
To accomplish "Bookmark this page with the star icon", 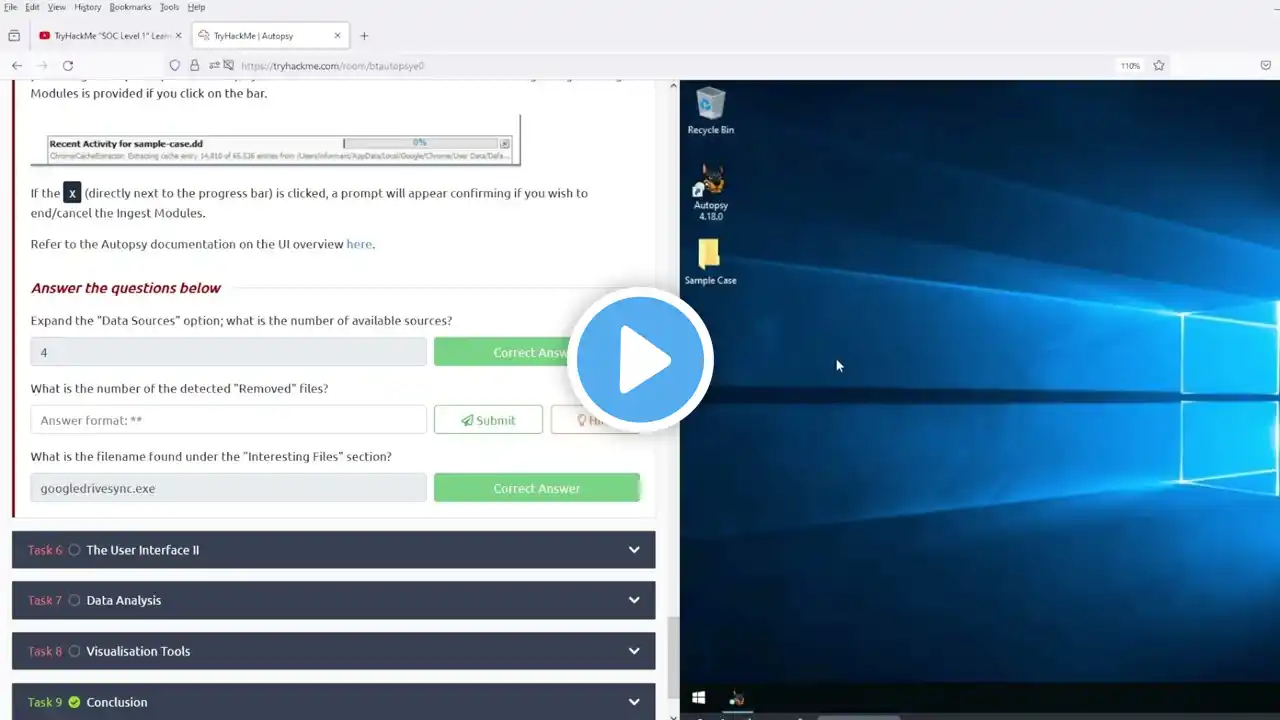I will point(1159,66).
